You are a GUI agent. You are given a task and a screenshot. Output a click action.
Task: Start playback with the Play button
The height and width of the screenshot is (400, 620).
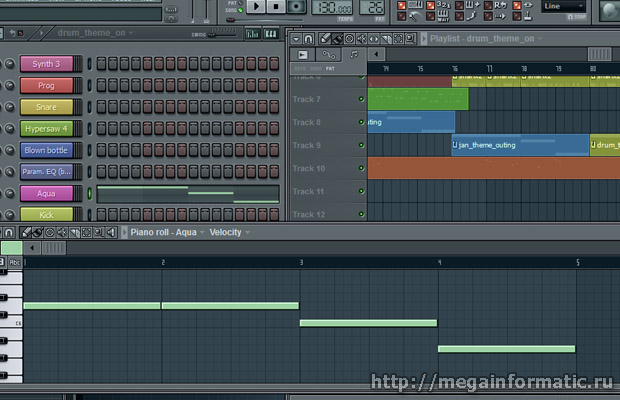coord(256,6)
